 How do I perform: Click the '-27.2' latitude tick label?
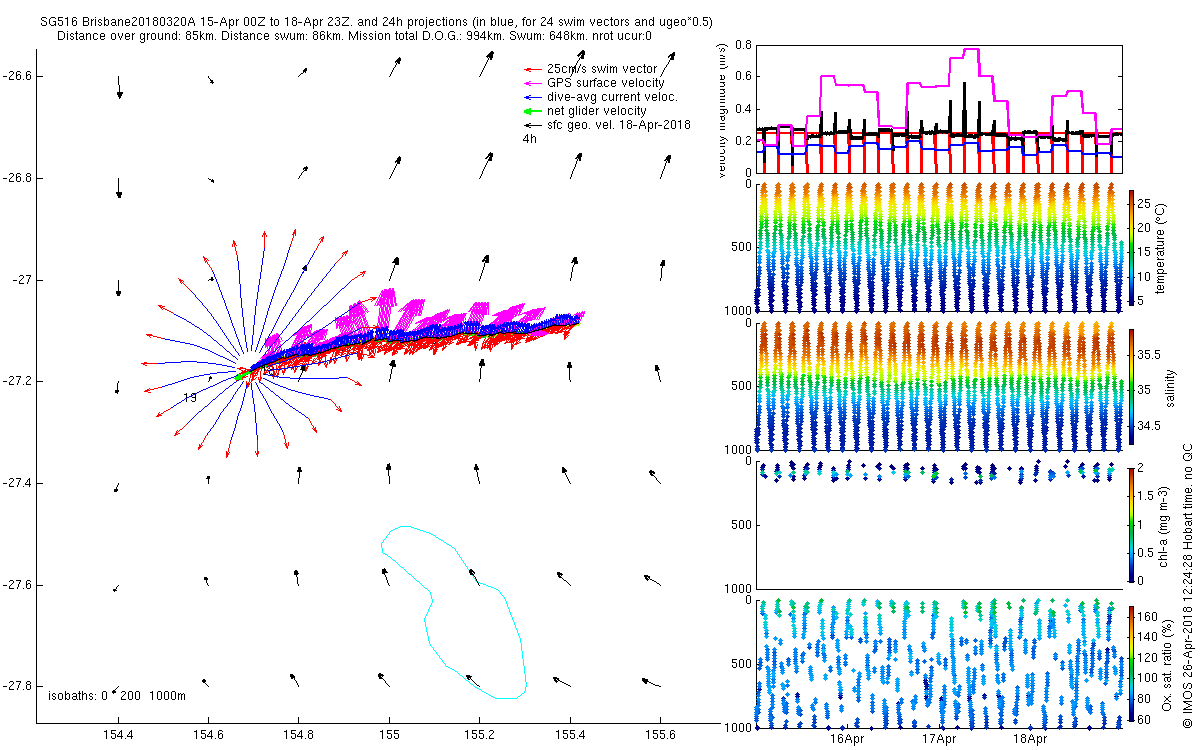(18, 382)
